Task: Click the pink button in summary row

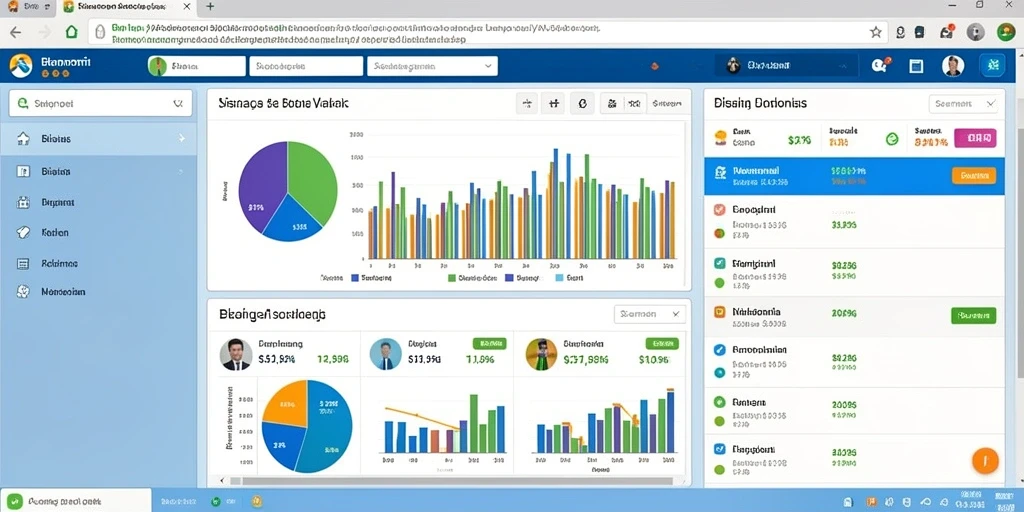Action: 975,138
